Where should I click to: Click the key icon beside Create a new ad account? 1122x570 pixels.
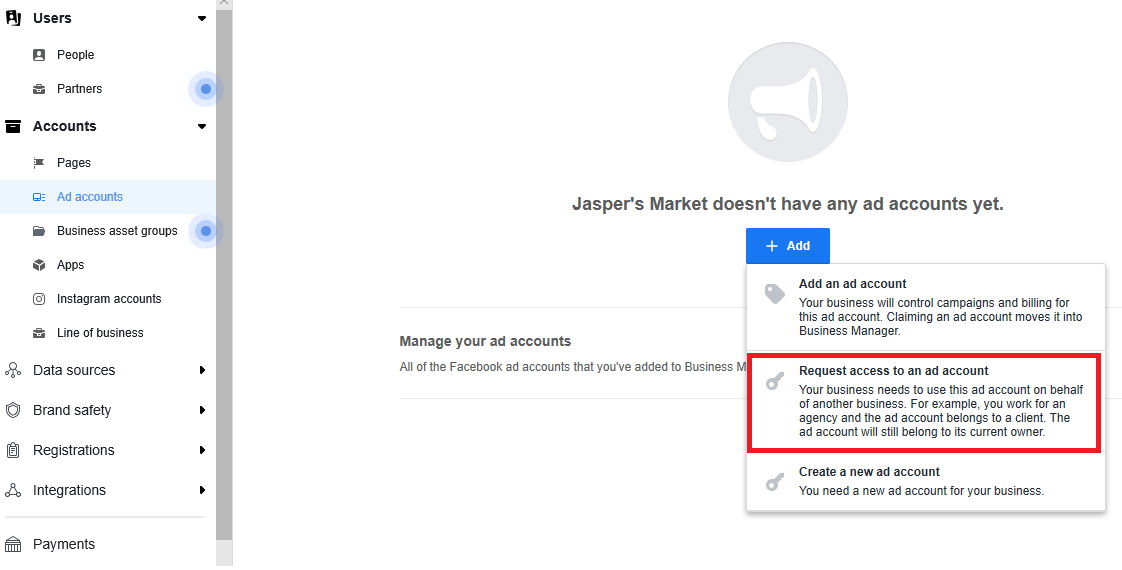click(774, 482)
